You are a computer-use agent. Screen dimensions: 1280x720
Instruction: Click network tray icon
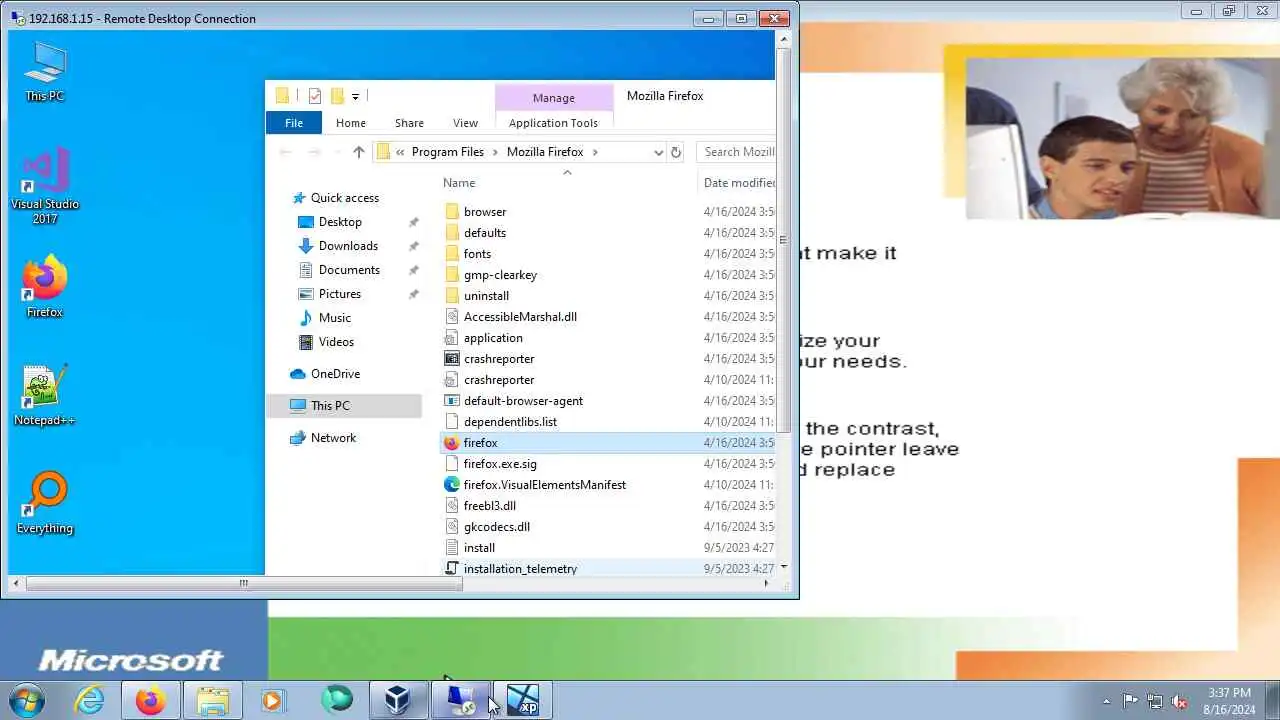click(1155, 701)
